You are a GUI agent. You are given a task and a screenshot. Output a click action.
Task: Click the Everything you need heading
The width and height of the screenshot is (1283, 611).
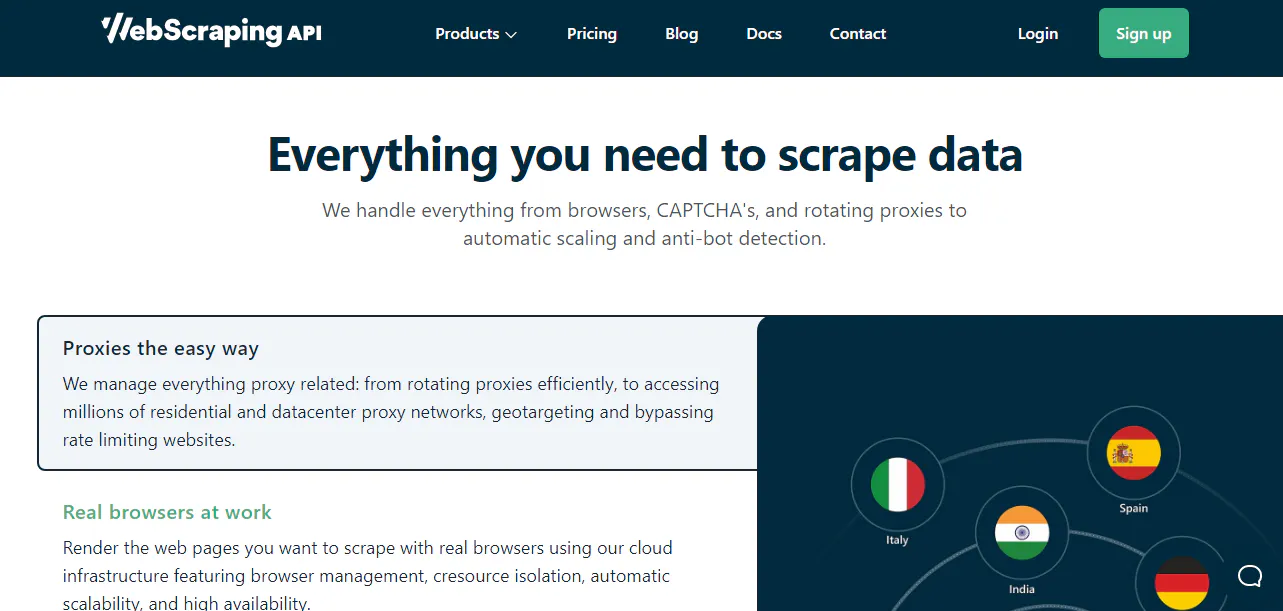point(644,155)
